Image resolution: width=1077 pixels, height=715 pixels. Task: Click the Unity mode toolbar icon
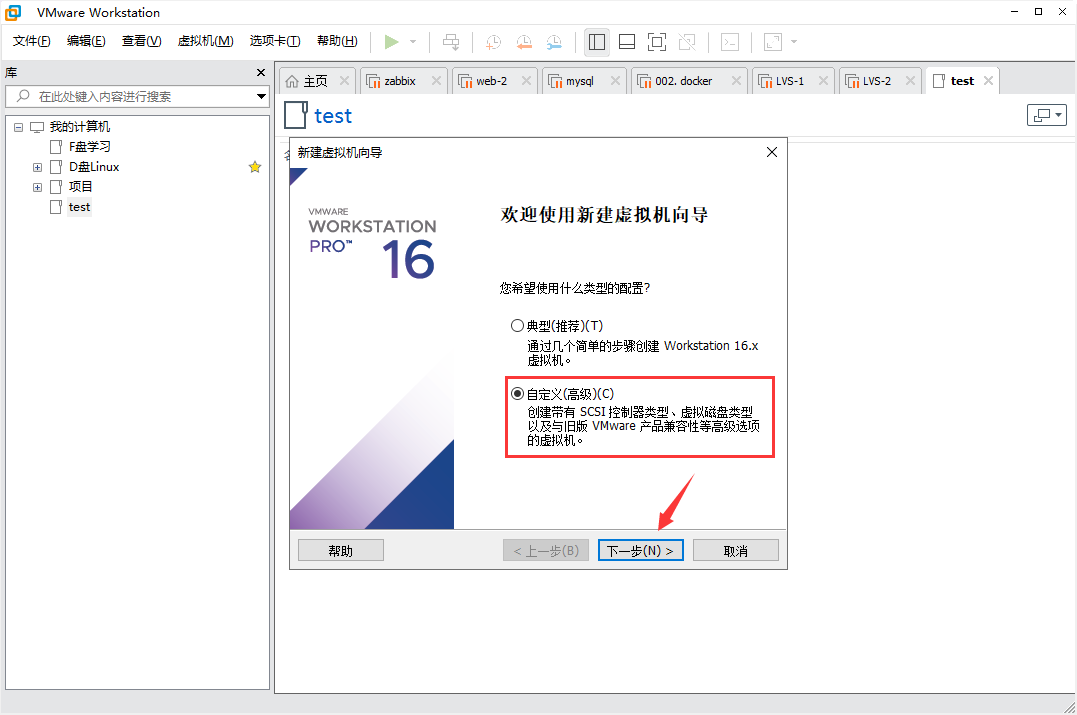[x=687, y=42]
